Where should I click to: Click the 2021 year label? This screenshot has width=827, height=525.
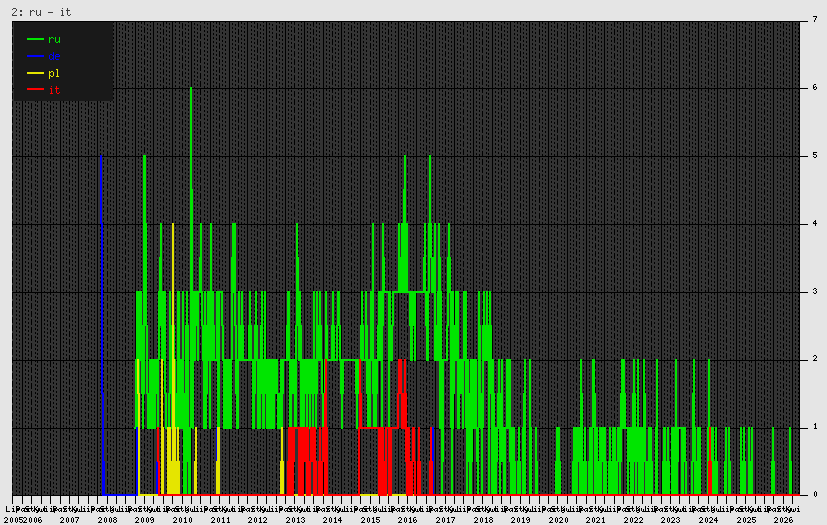point(595,520)
